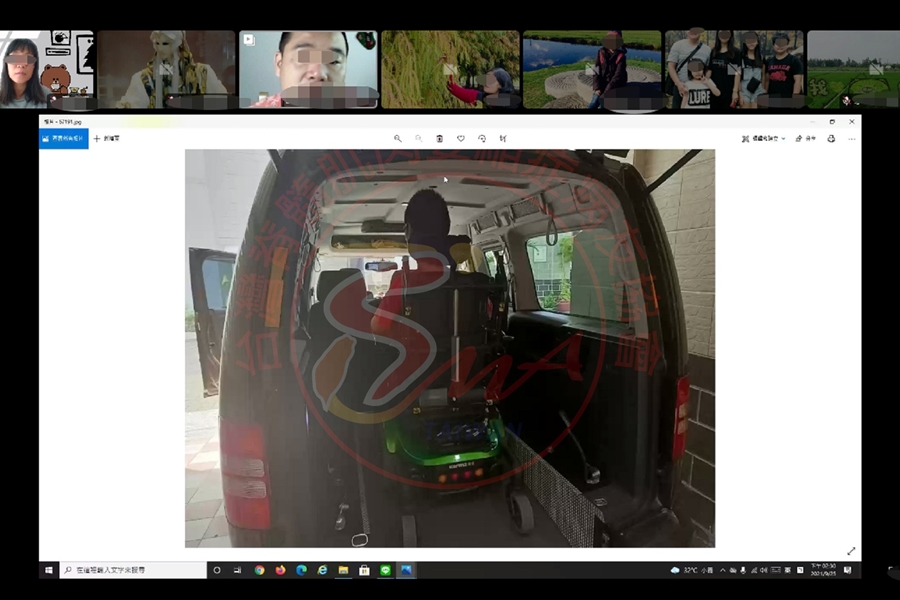Select the participant thumbnail with rice plants

tap(451, 69)
